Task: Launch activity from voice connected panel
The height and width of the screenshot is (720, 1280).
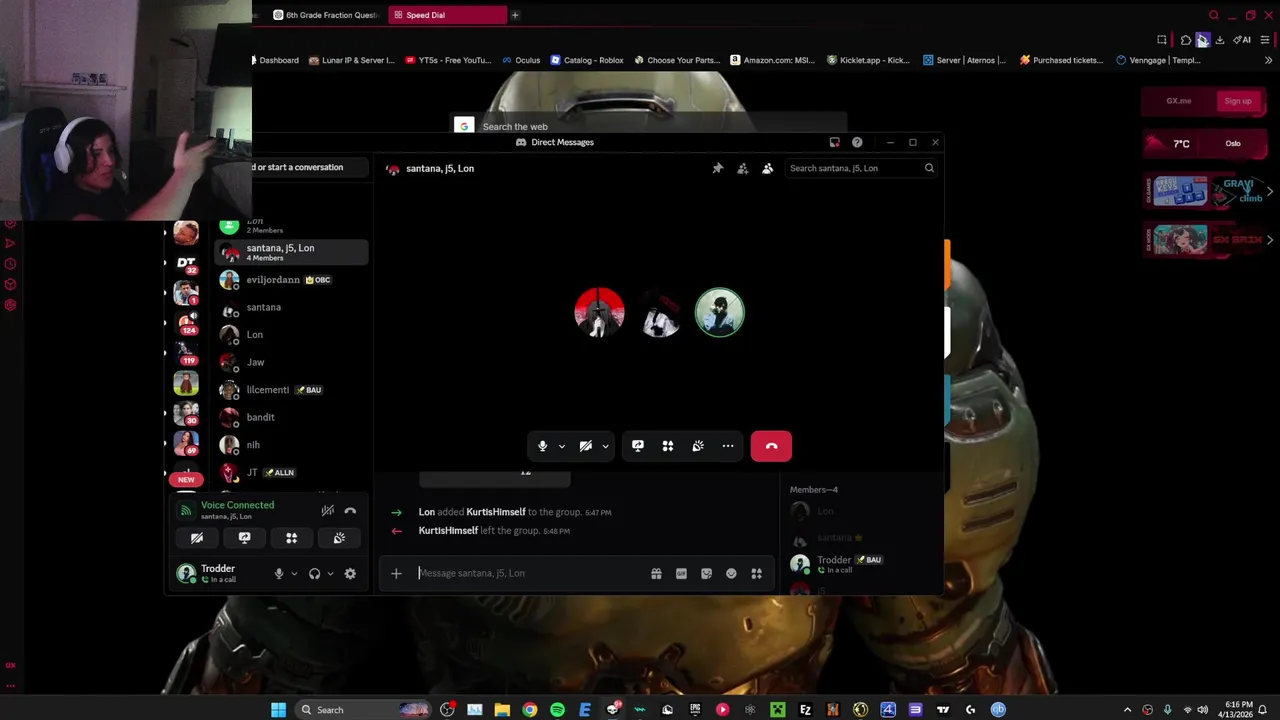Action: [x=292, y=538]
